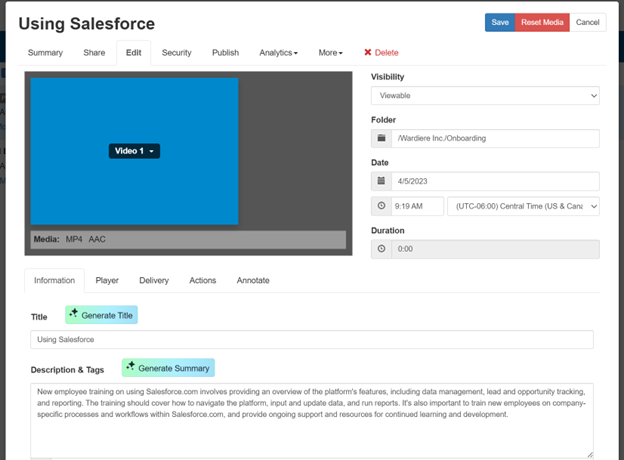Click the sparkle icon on Generate Title

click(x=74, y=315)
